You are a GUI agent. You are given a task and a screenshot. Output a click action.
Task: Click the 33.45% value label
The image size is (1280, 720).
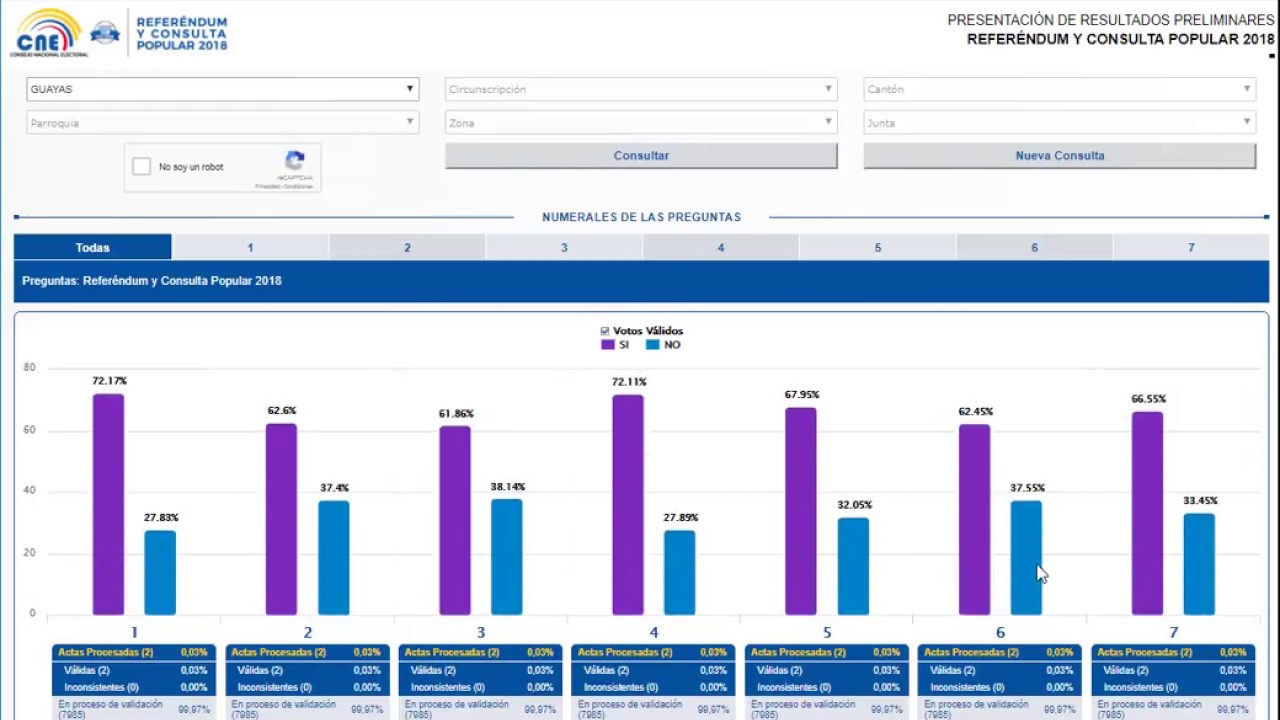pos(1199,501)
